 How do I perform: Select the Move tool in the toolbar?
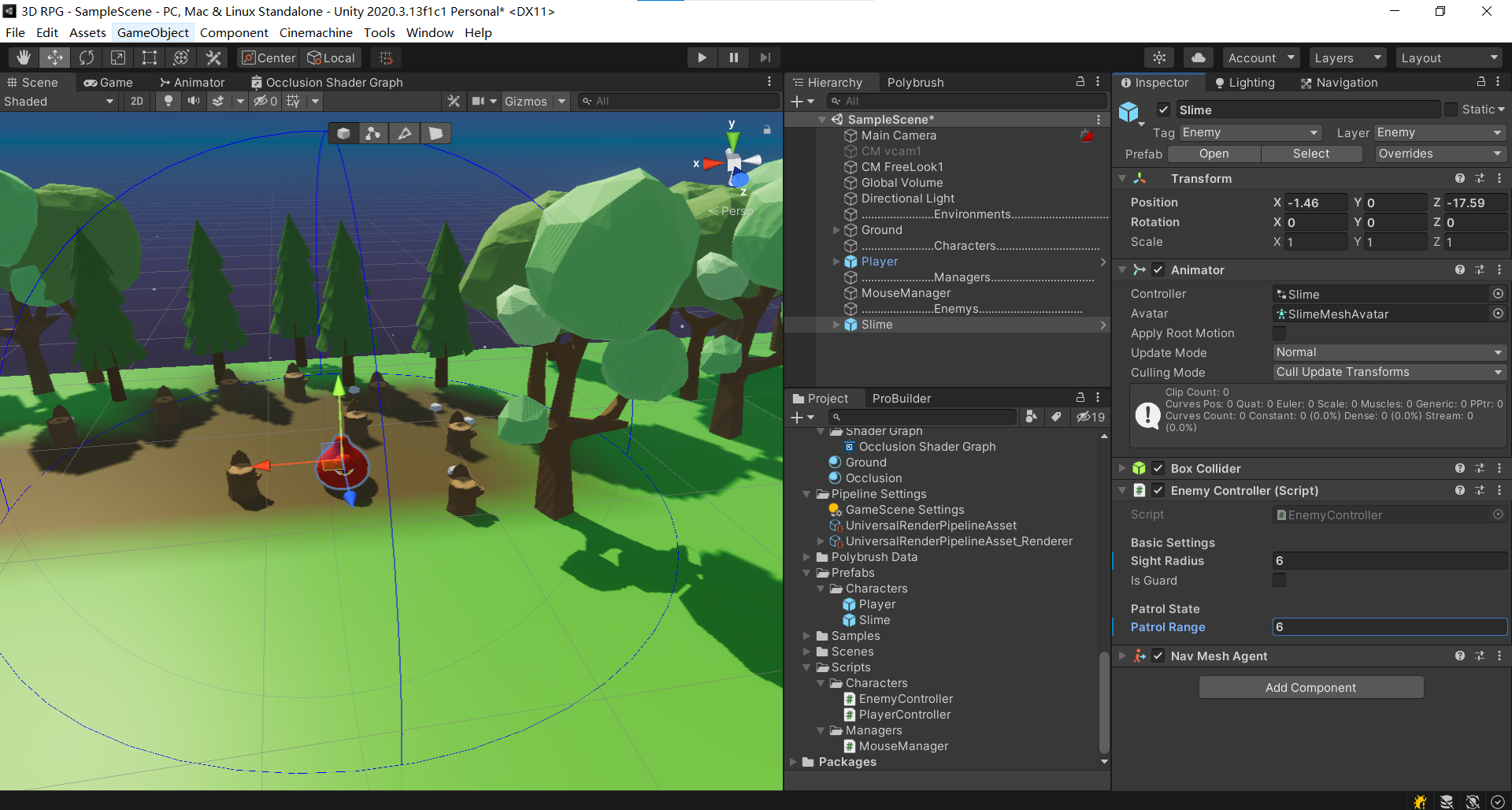click(x=54, y=57)
